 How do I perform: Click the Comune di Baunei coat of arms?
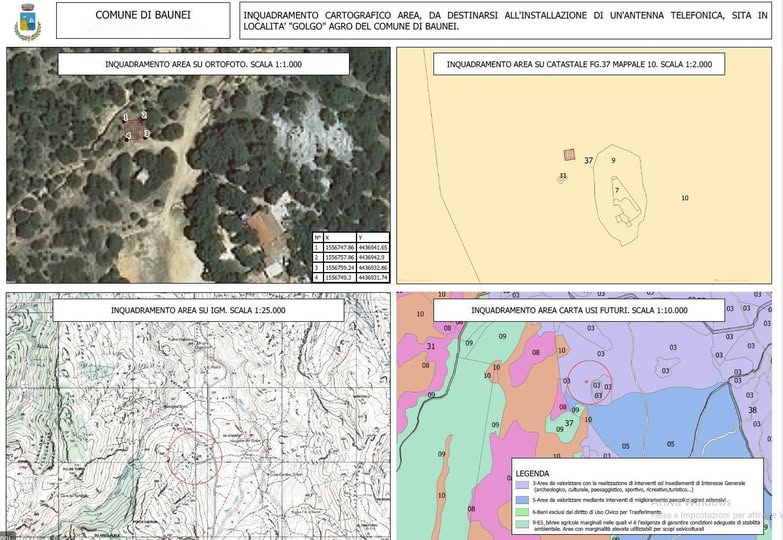pos(27,22)
